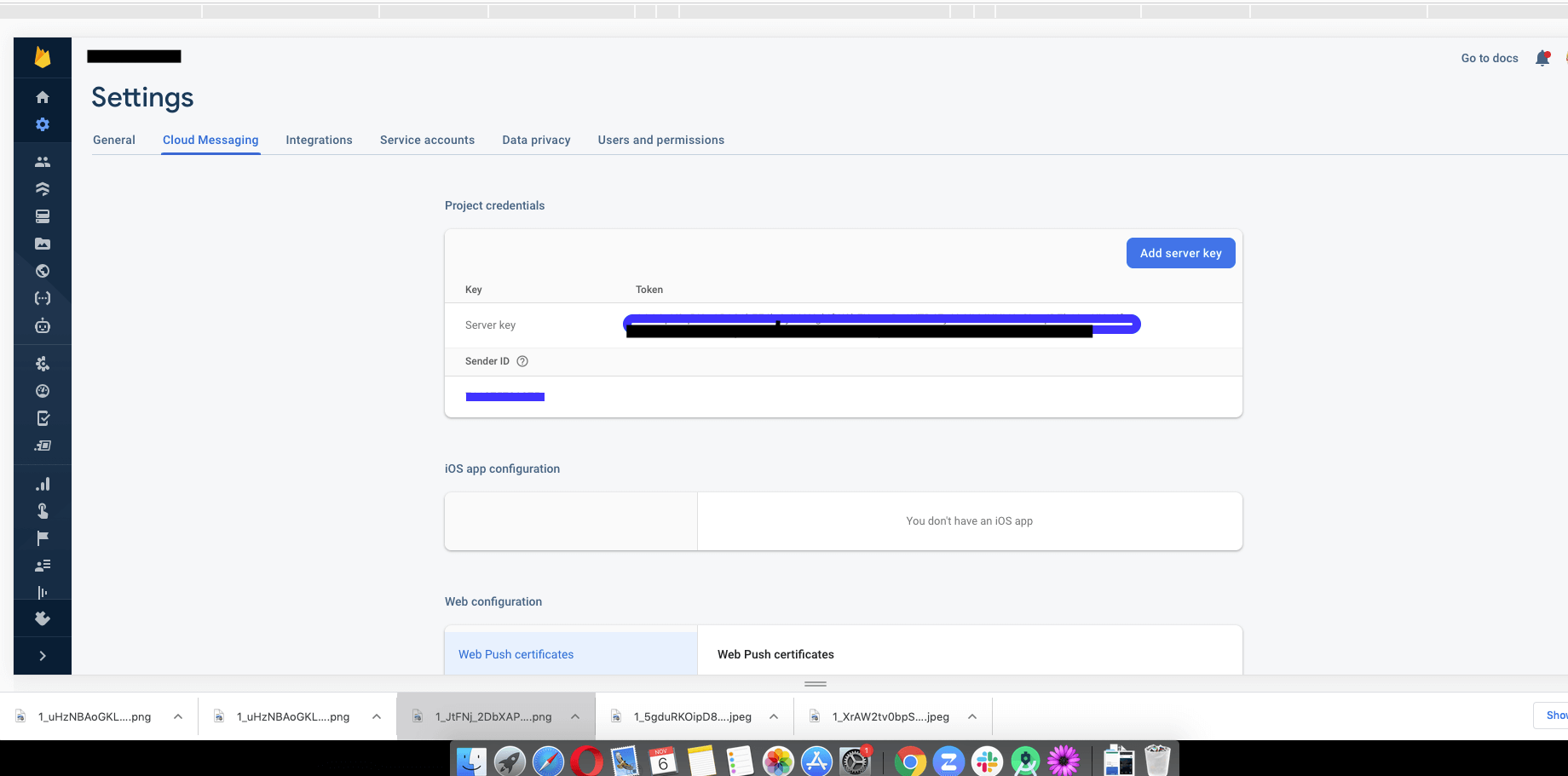Open Launchpad rocket icon in Dock

point(510,761)
